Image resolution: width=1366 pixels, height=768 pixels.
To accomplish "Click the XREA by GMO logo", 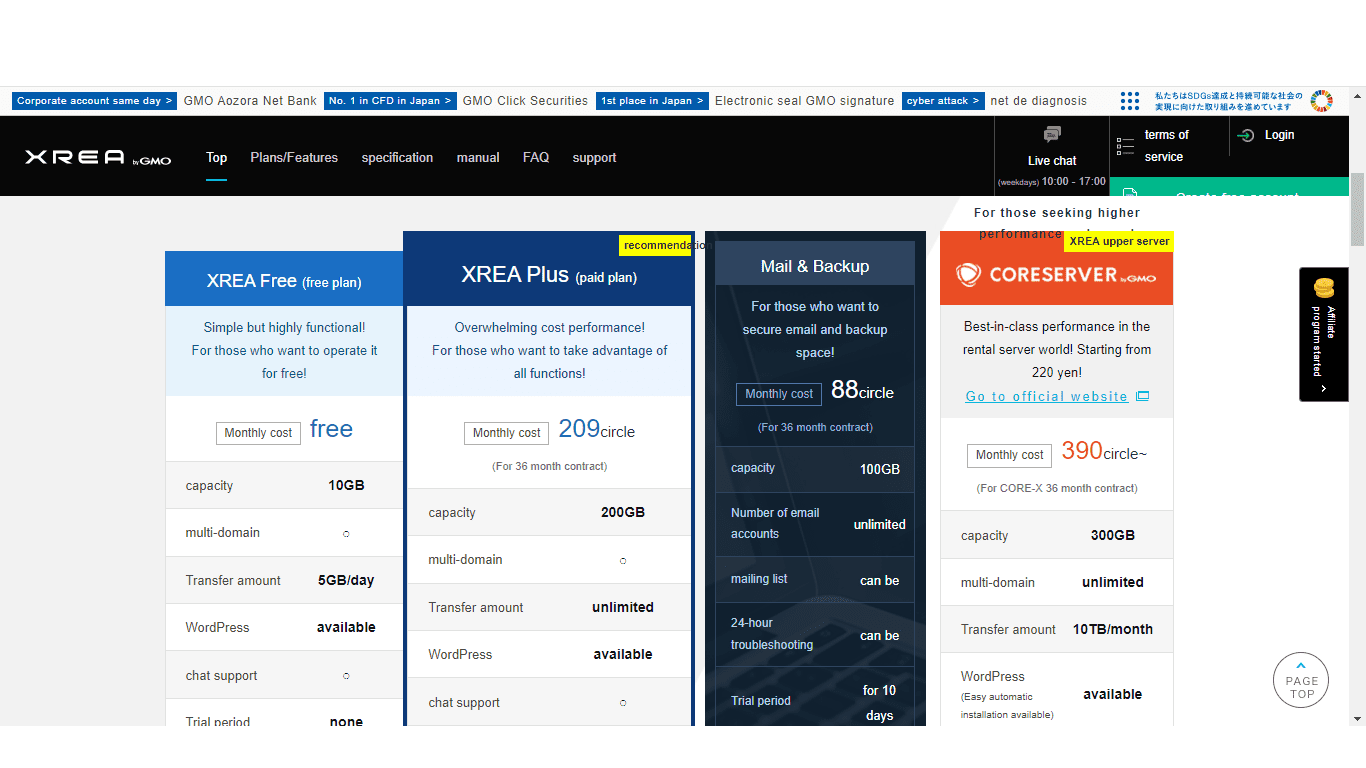I will pyautogui.click(x=98, y=158).
